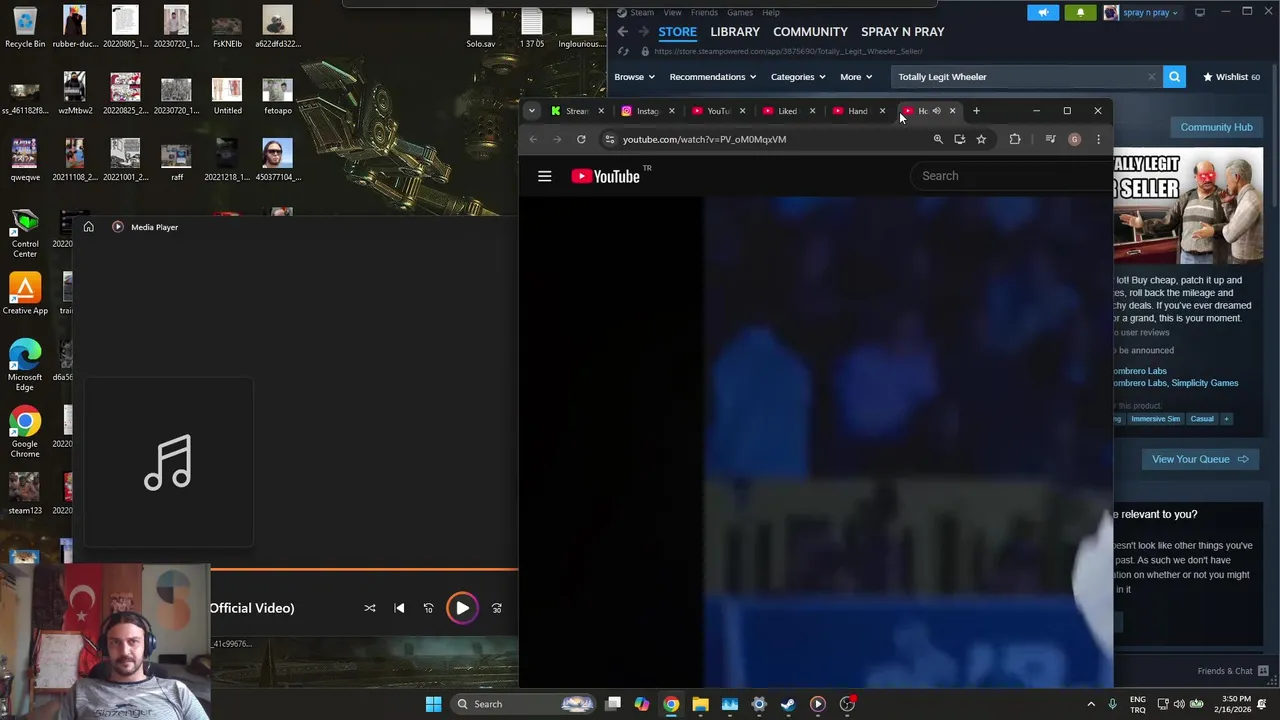Close the Liked YouTube tab in Chrome
1280x720 pixels.
[812, 111]
